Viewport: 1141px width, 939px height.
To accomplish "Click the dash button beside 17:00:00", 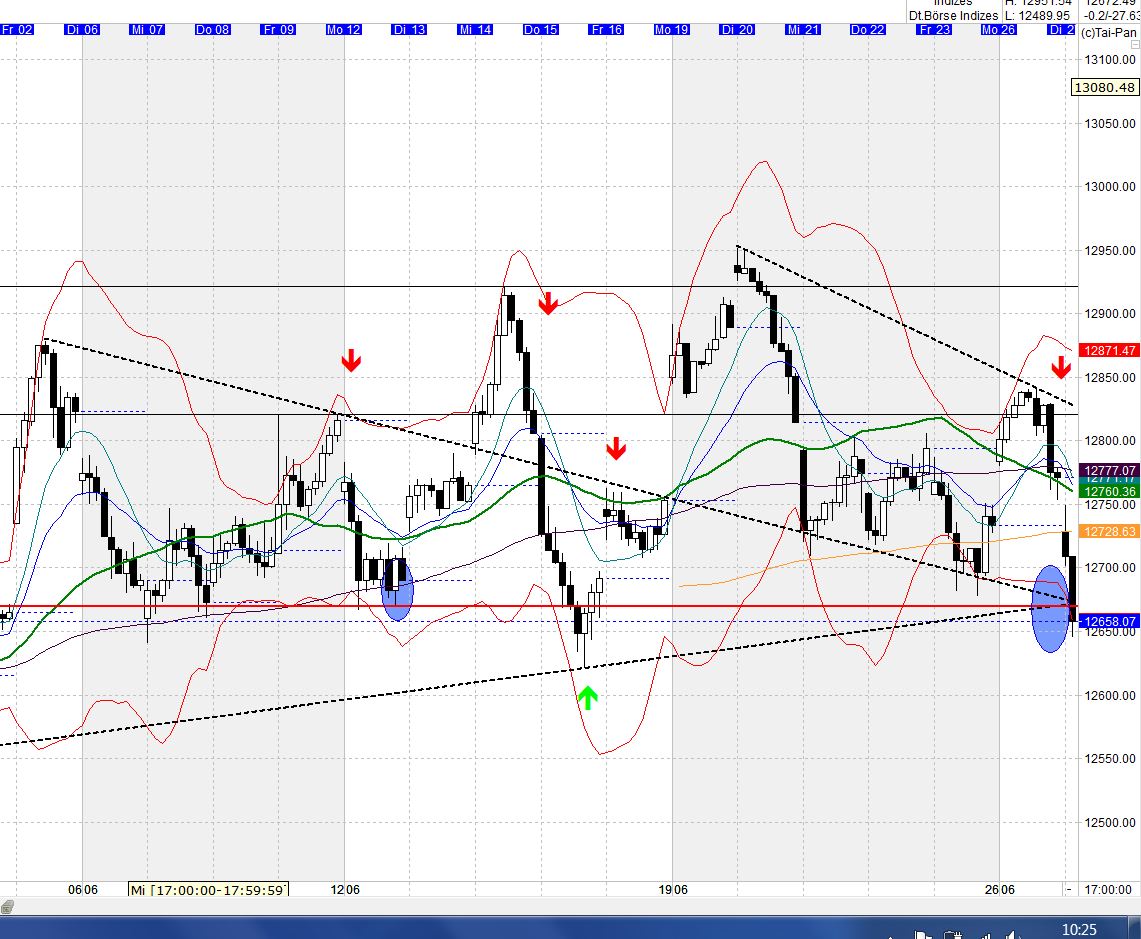I will click(x=1068, y=889).
